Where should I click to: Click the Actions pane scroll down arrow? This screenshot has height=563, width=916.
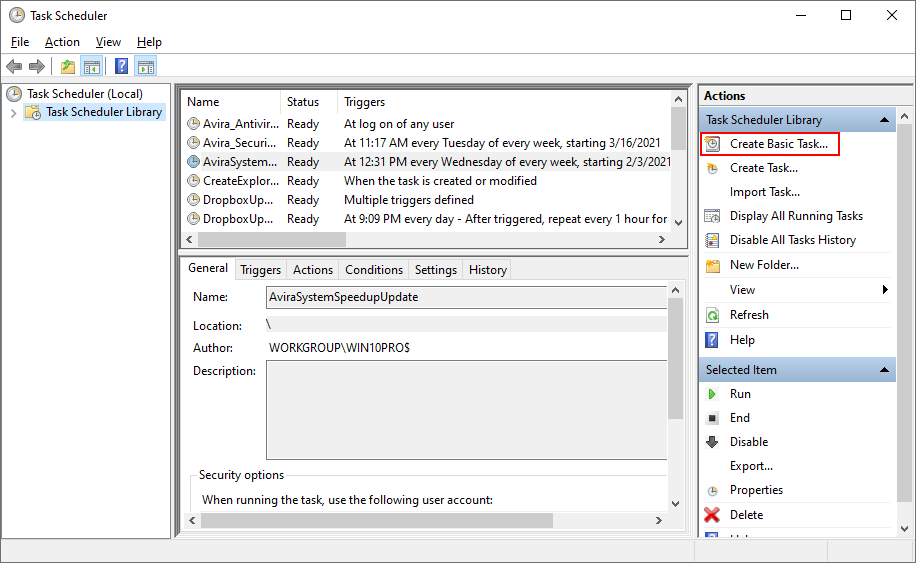904,529
